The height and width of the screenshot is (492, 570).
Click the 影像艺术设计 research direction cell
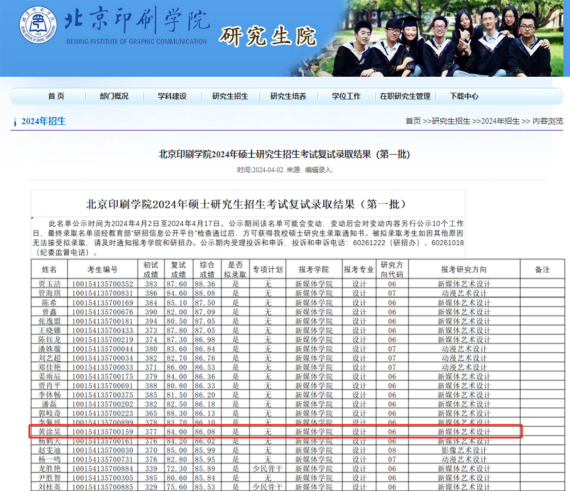(x=464, y=450)
